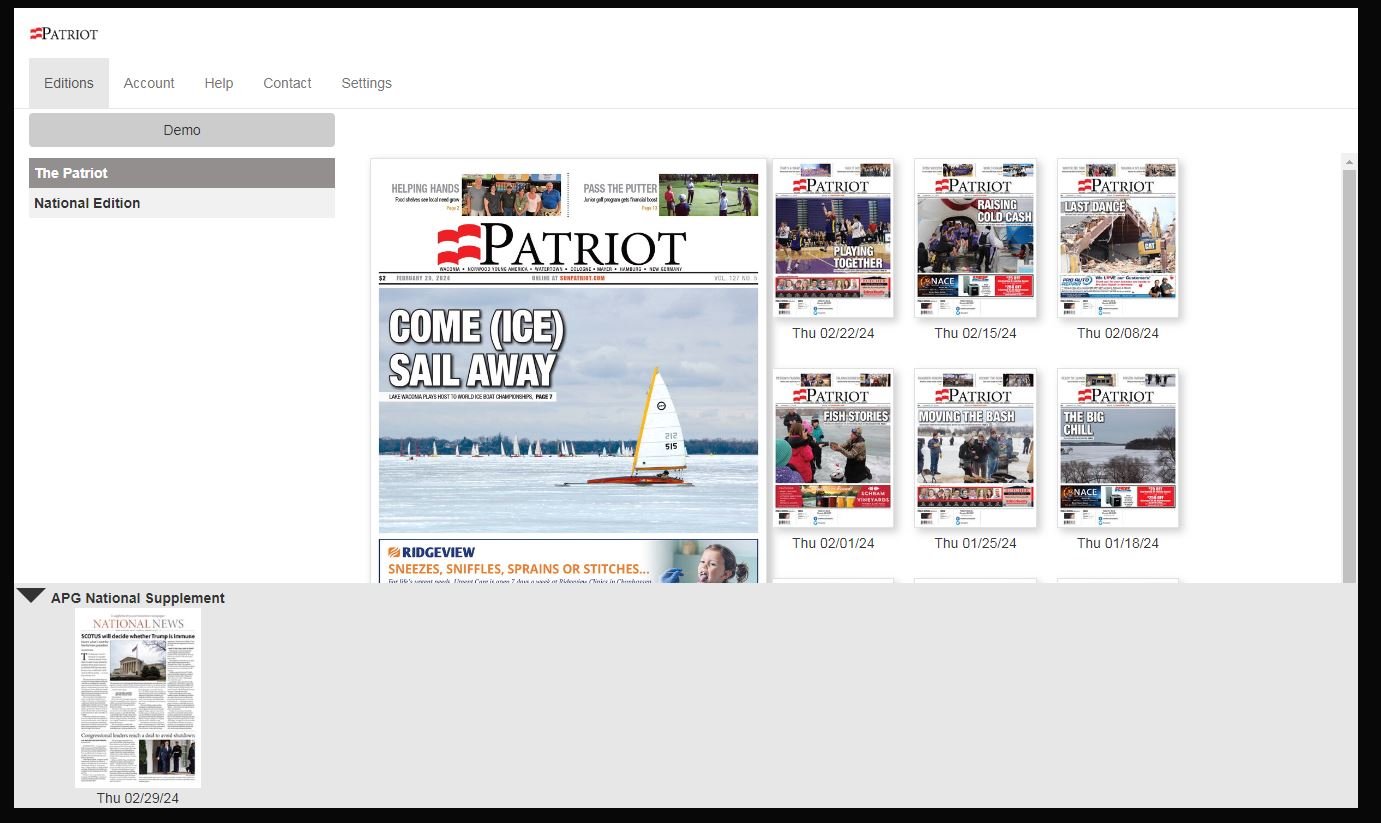
Task: Choose National Edition from the sidebar
Action: tap(181, 203)
